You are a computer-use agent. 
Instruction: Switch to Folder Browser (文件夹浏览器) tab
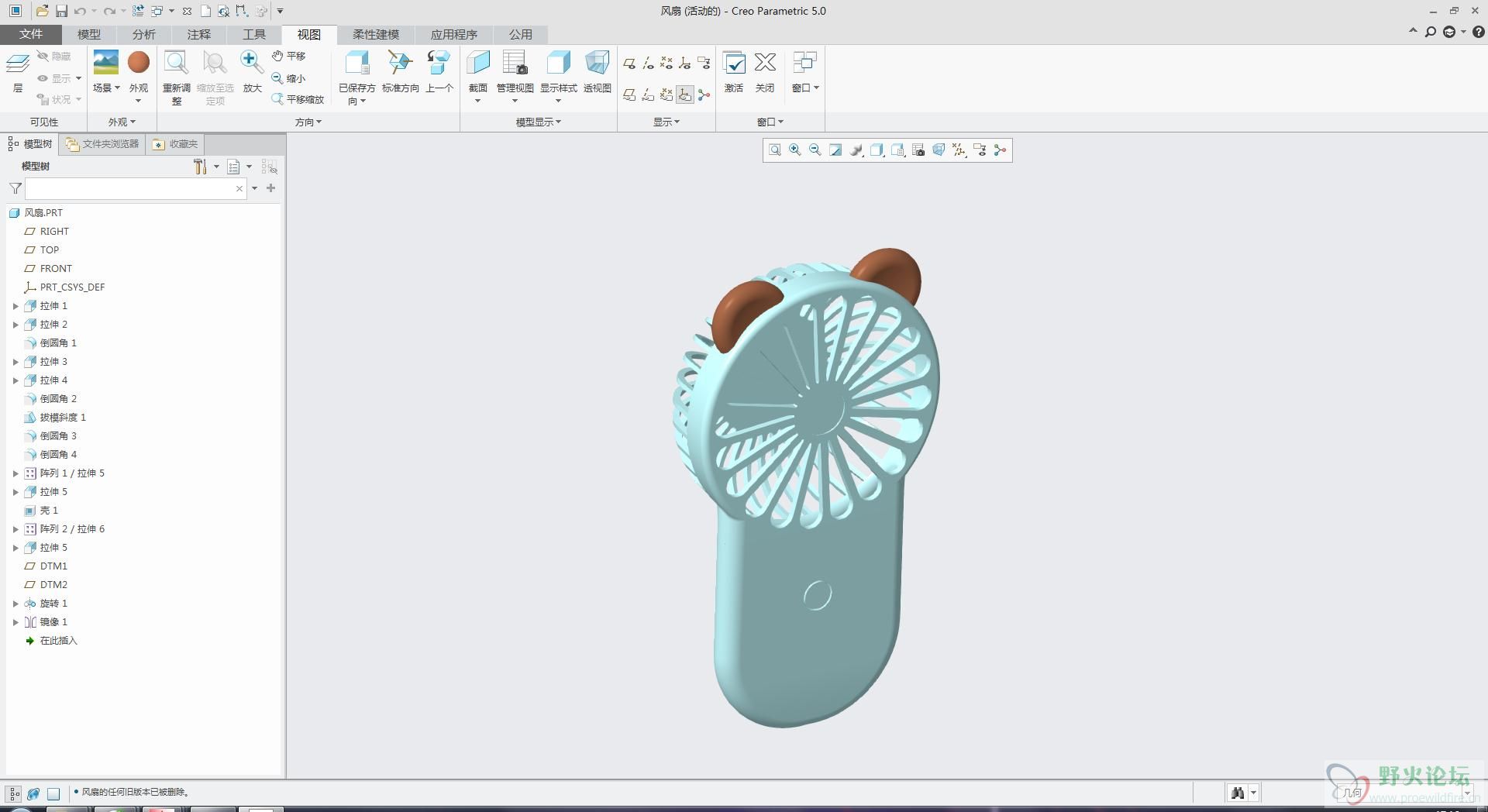point(102,144)
